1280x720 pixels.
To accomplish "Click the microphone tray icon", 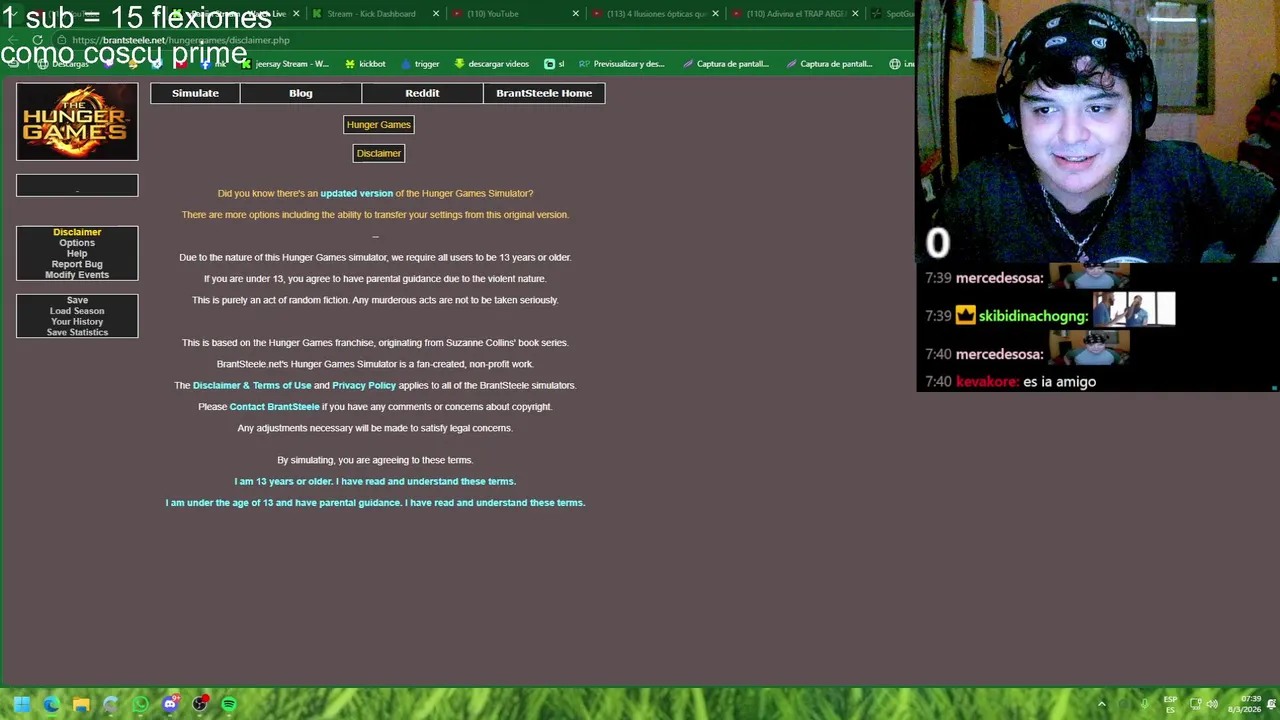I will coord(1144,704).
